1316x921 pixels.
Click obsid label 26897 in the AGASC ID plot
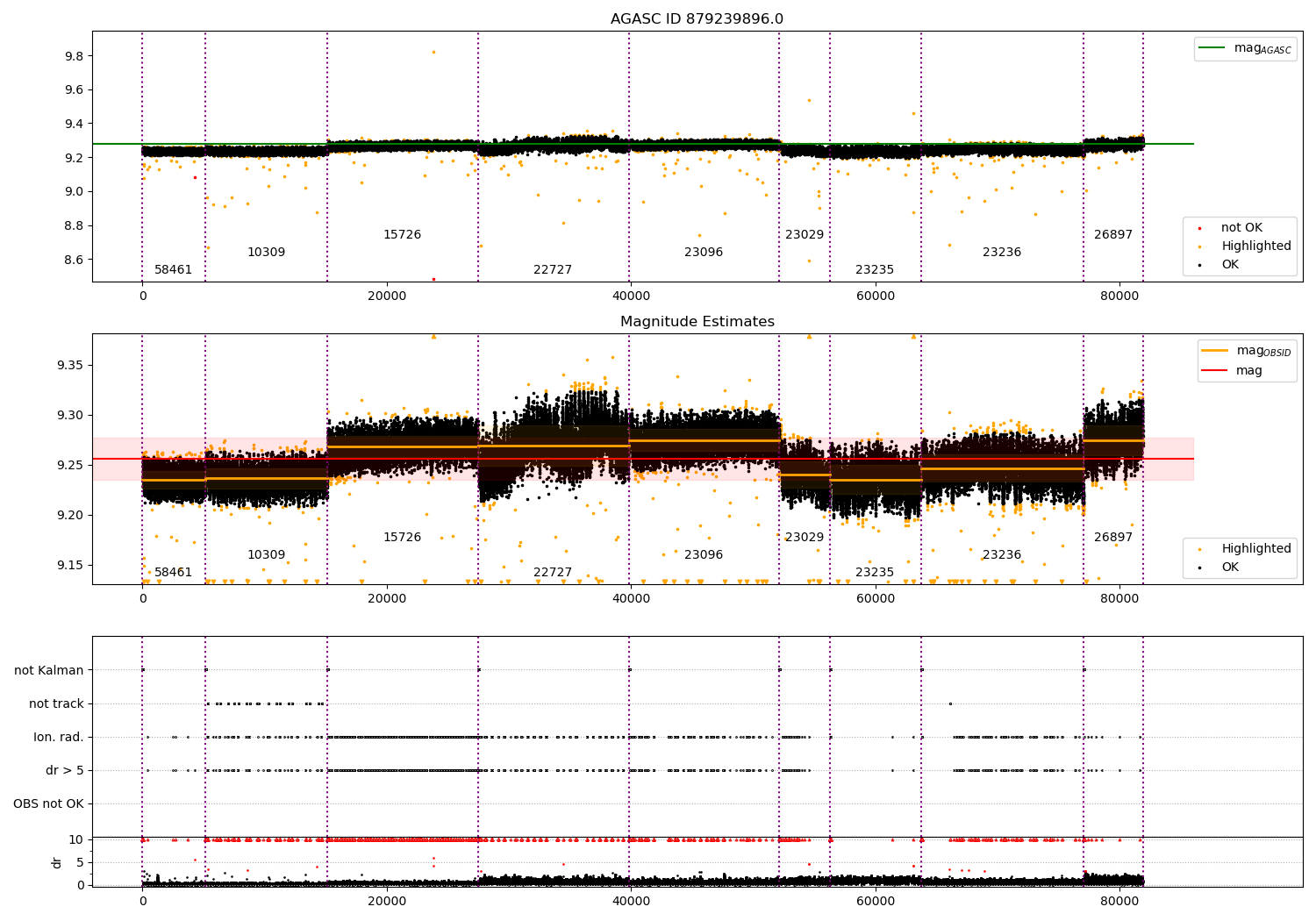pyautogui.click(x=1113, y=234)
